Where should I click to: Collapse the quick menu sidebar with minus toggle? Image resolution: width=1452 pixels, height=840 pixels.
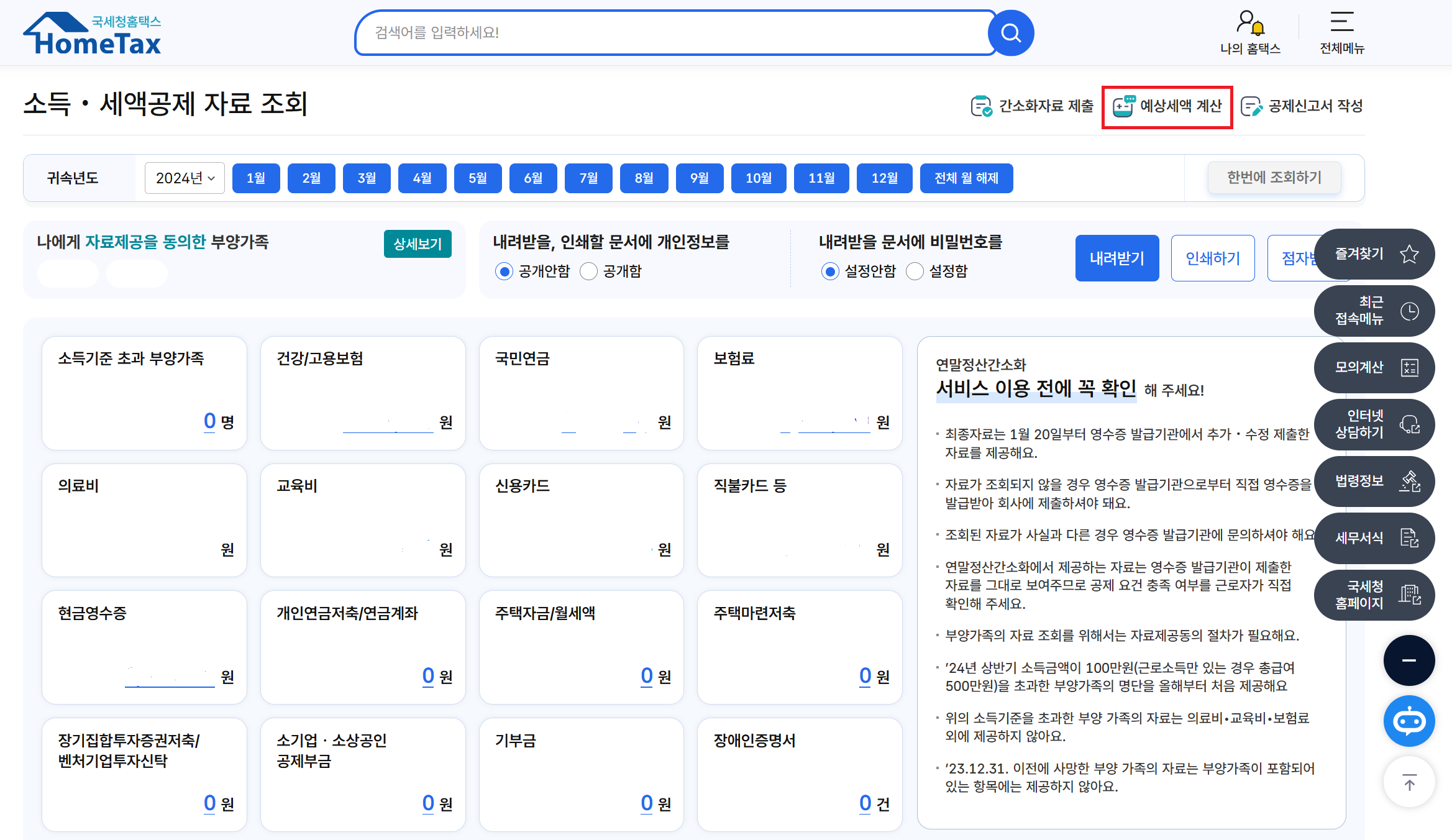point(1409,660)
